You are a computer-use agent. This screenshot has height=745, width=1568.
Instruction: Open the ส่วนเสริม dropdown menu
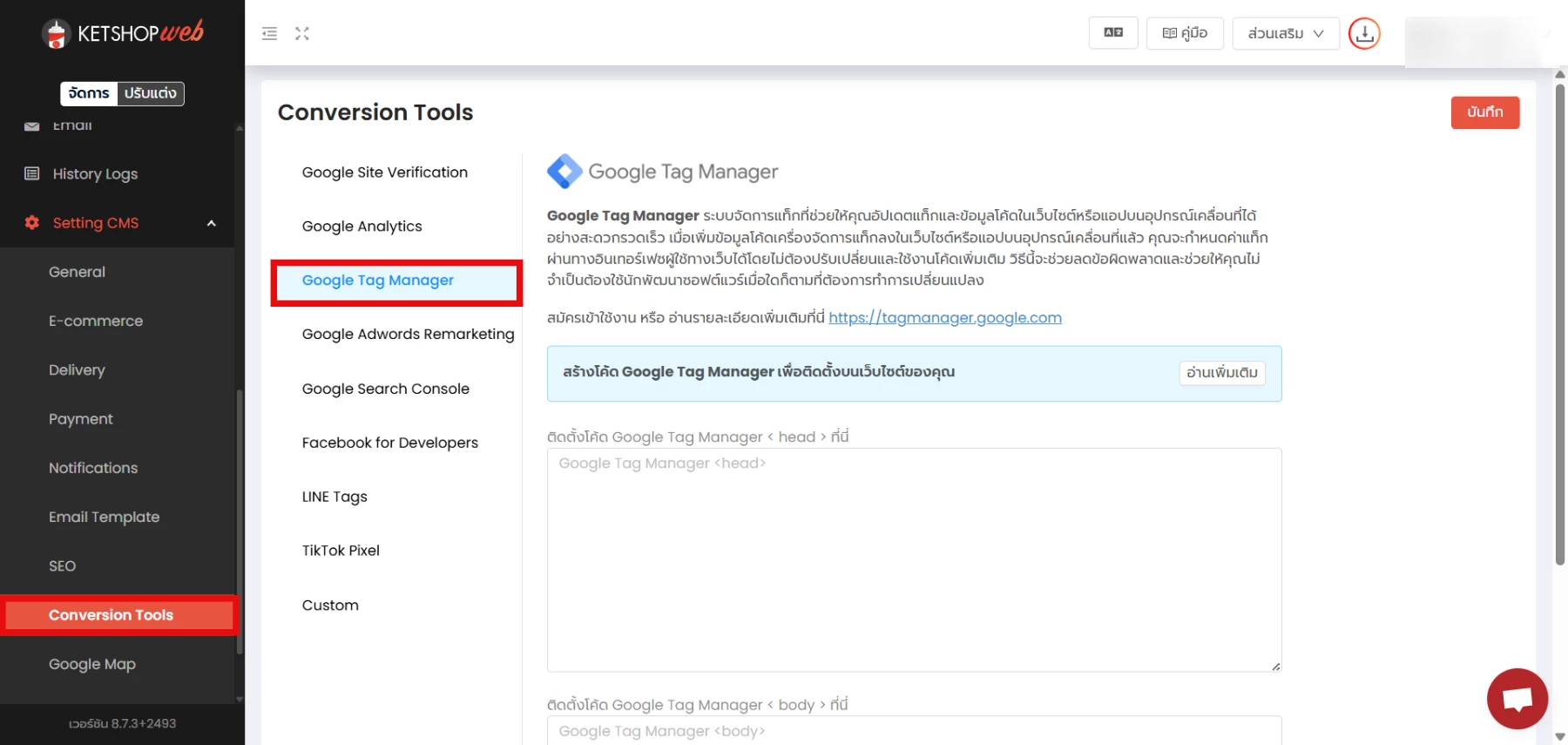coord(1285,34)
